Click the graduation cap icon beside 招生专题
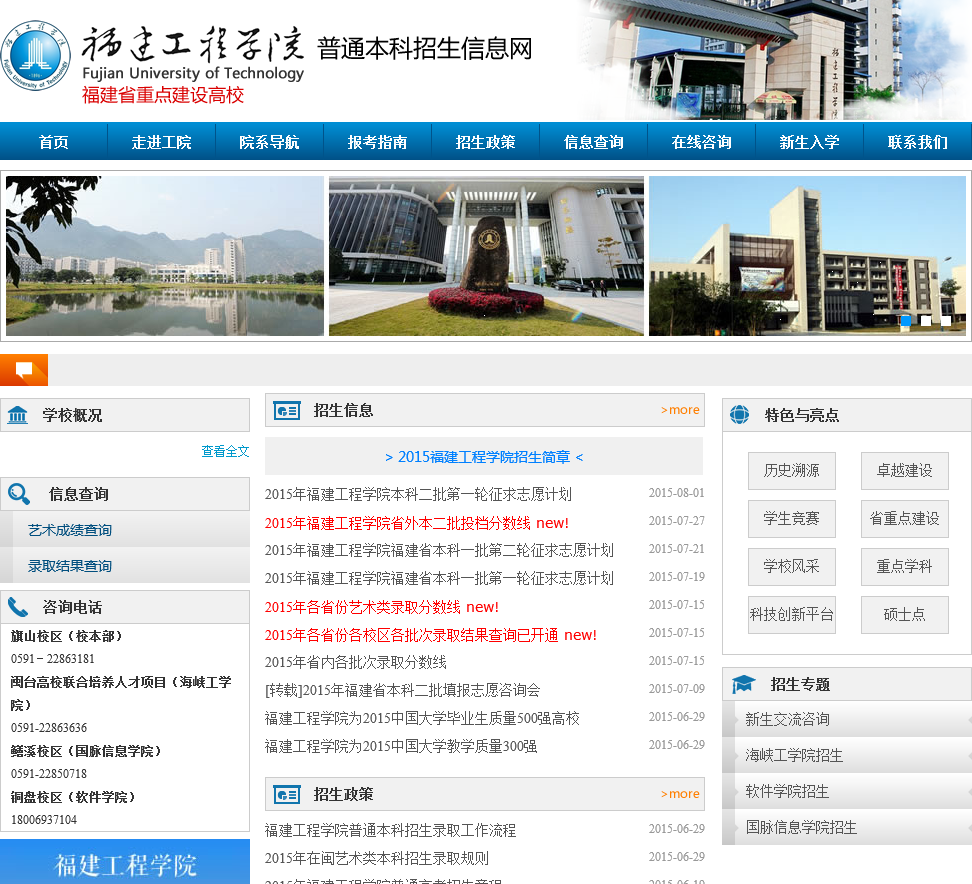This screenshot has height=884, width=972. 743,684
